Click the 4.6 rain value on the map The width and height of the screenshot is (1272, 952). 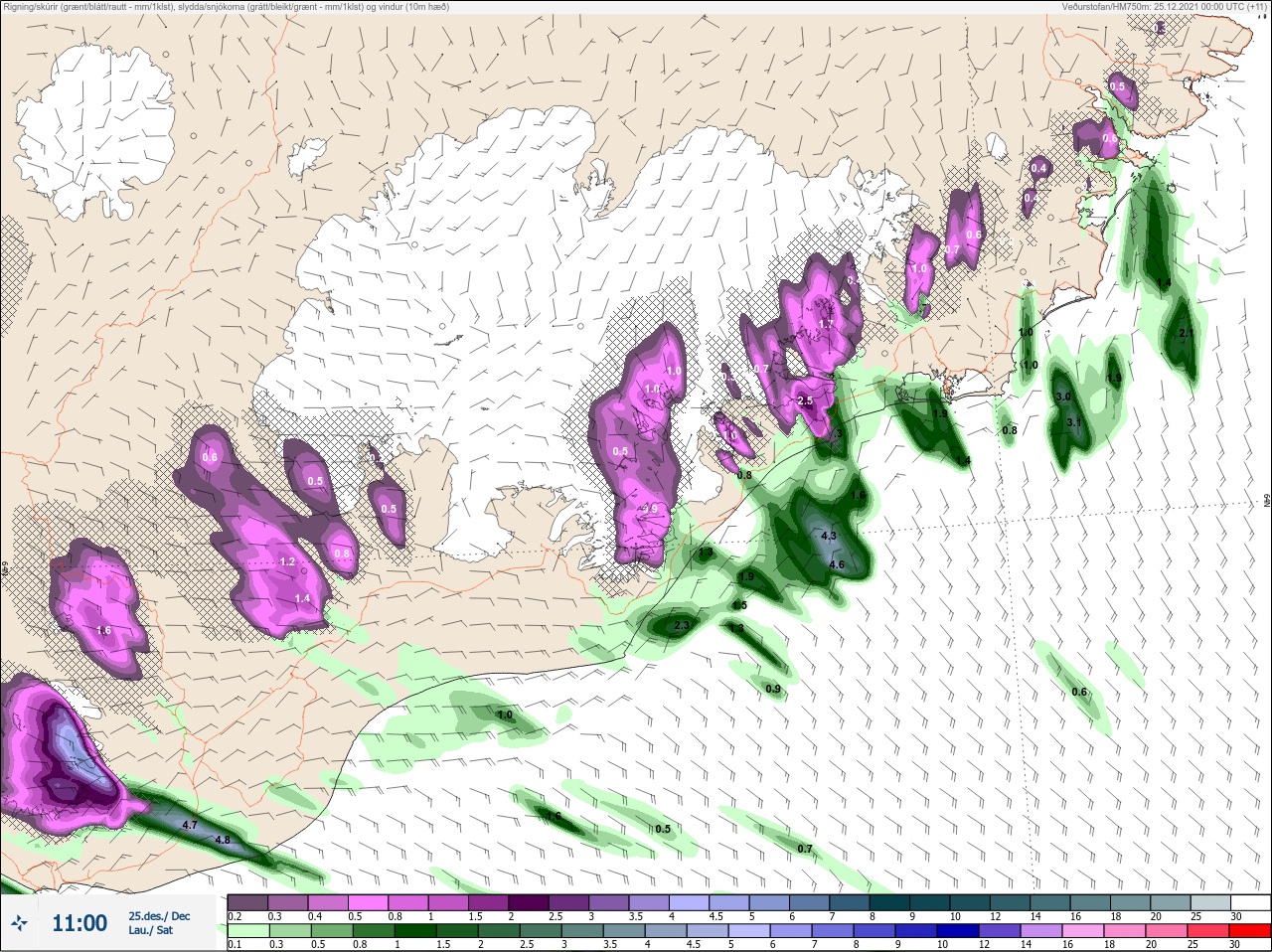coord(836,564)
